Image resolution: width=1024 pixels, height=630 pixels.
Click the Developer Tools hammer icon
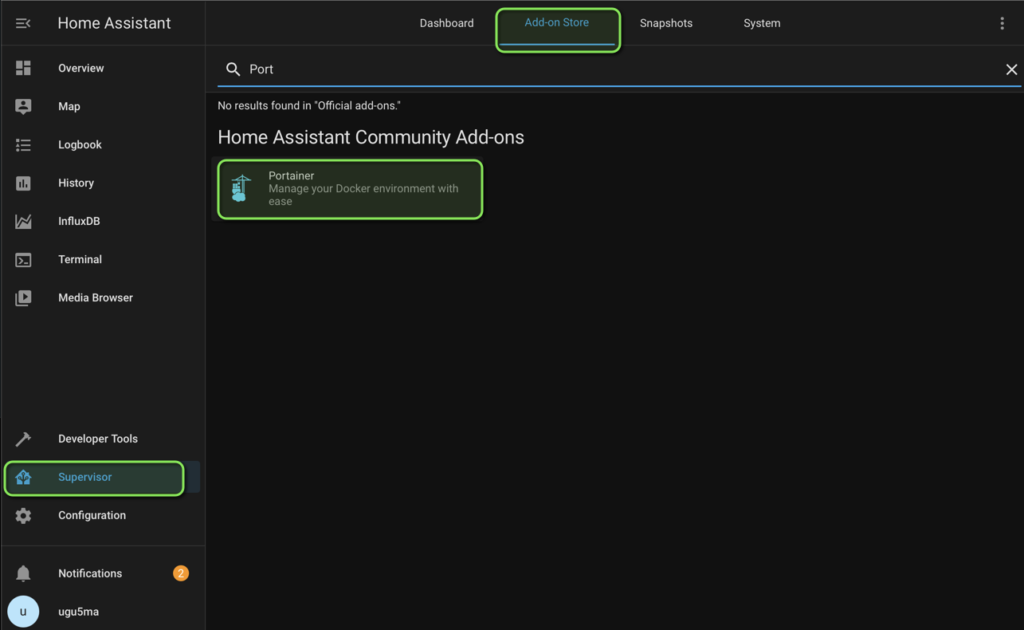tap(24, 439)
